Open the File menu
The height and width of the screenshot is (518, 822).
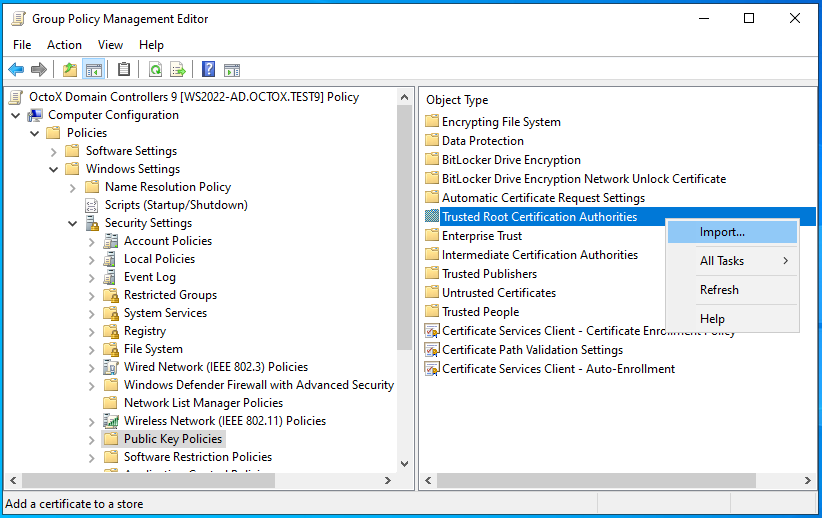tap(22, 45)
